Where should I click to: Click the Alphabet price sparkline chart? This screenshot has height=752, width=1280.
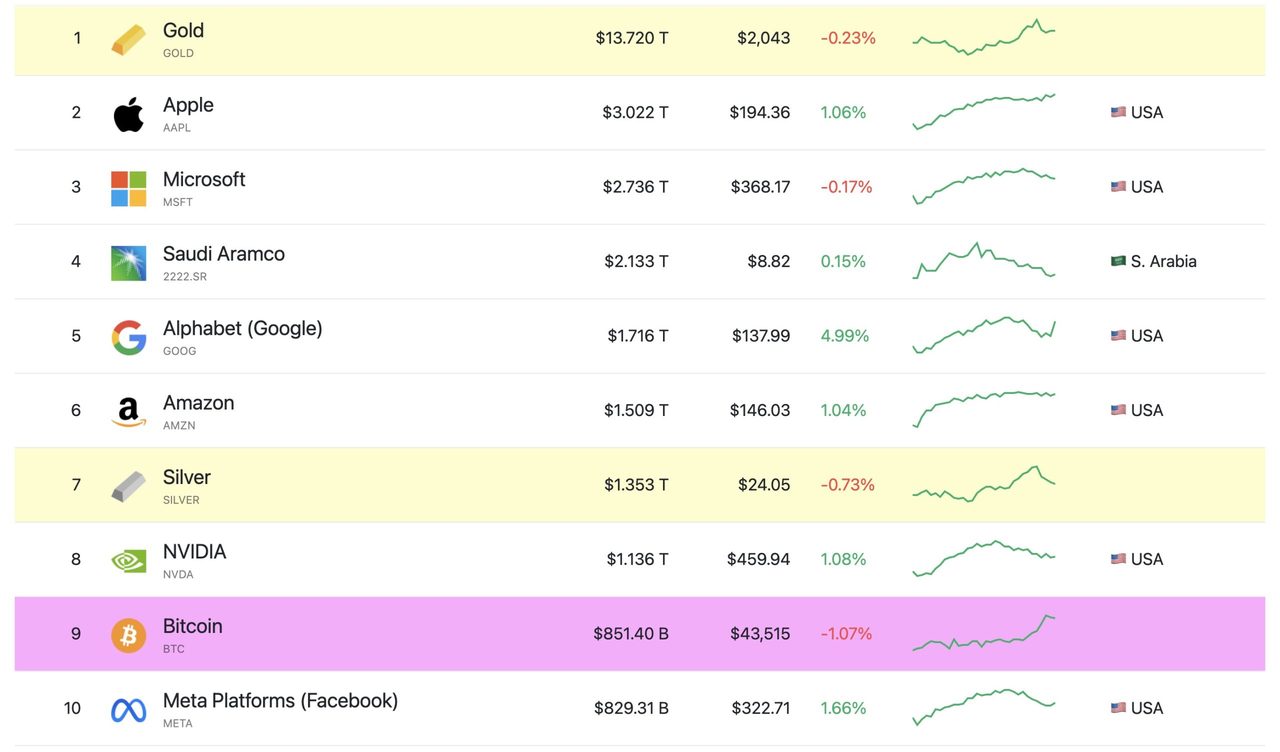(984, 335)
